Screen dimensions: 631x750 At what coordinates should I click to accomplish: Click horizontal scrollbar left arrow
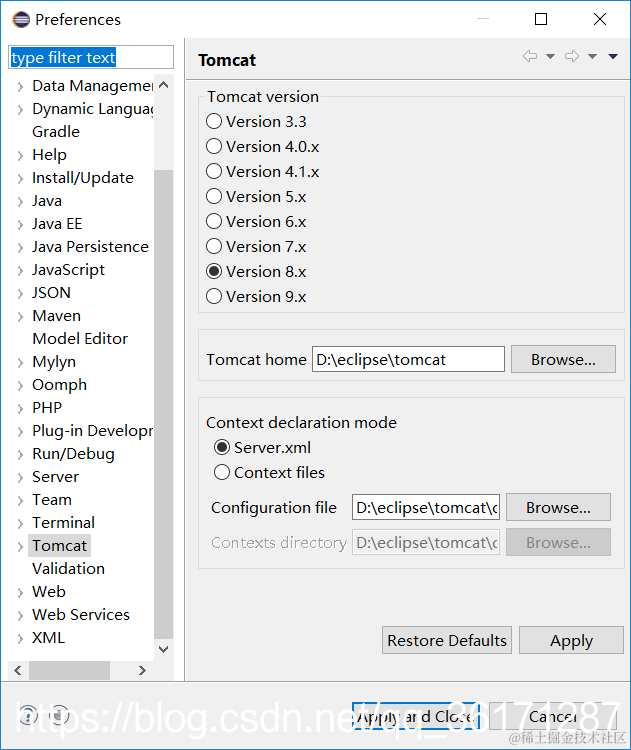[18, 671]
